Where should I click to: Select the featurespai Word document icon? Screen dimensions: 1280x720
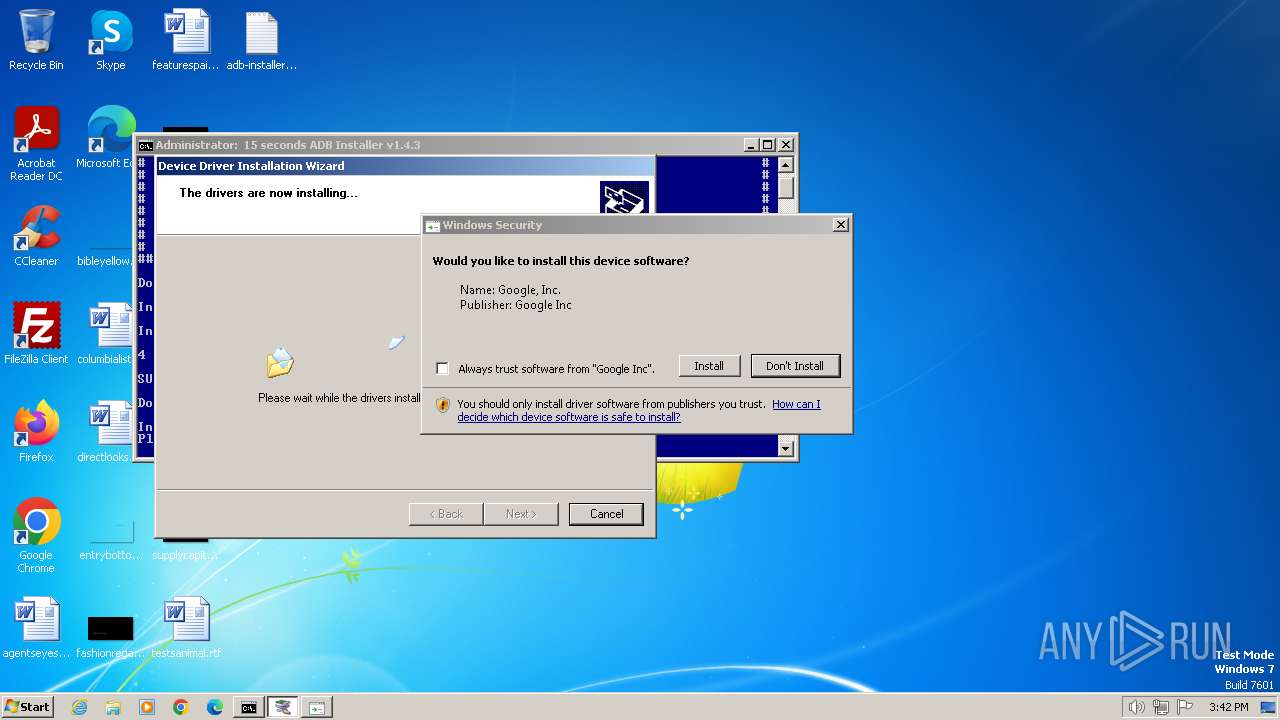coord(186,40)
